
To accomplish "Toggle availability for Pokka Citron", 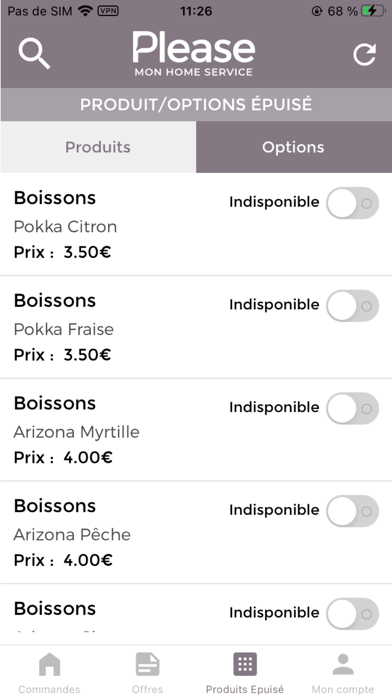I will click(353, 203).
